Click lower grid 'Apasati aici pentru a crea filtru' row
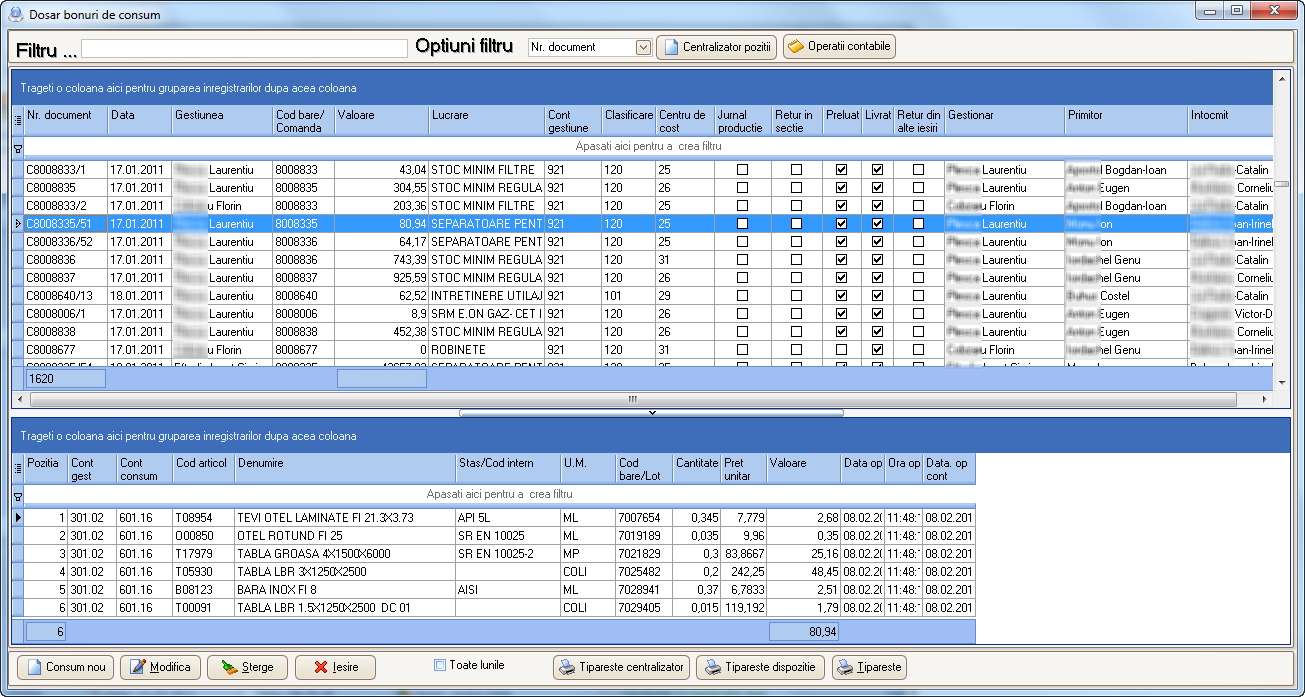Image resolution: width=1305 pixels, height=697 pixels. tap(499, 494)
